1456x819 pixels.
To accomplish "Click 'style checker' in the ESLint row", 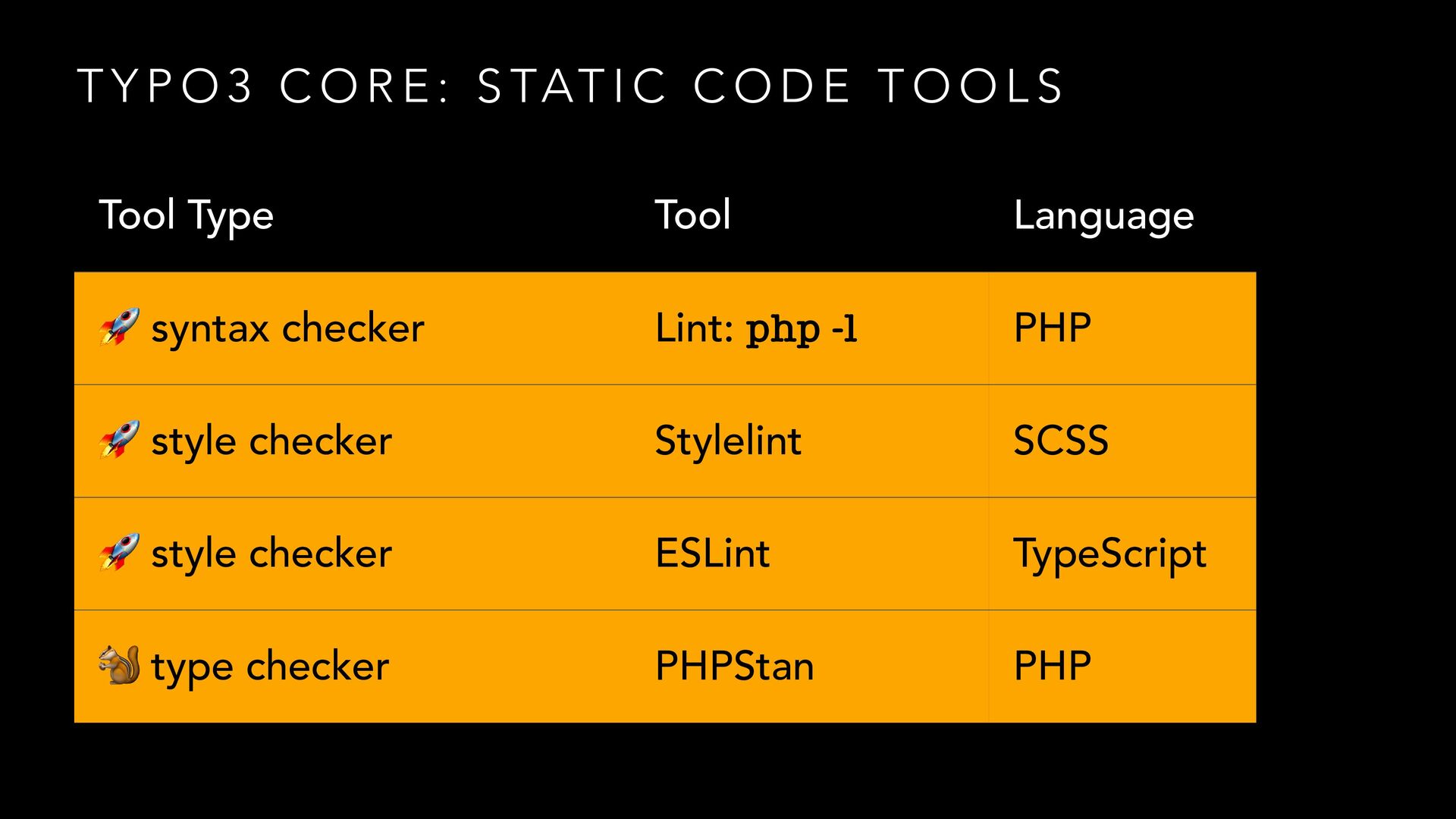I will click(271, 554).
